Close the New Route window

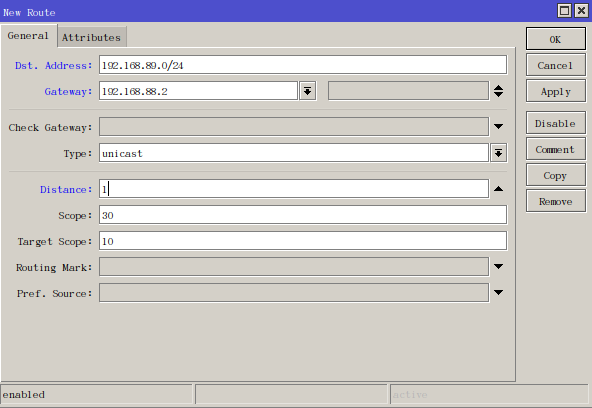pyautogui.click(x=581, y=11)
